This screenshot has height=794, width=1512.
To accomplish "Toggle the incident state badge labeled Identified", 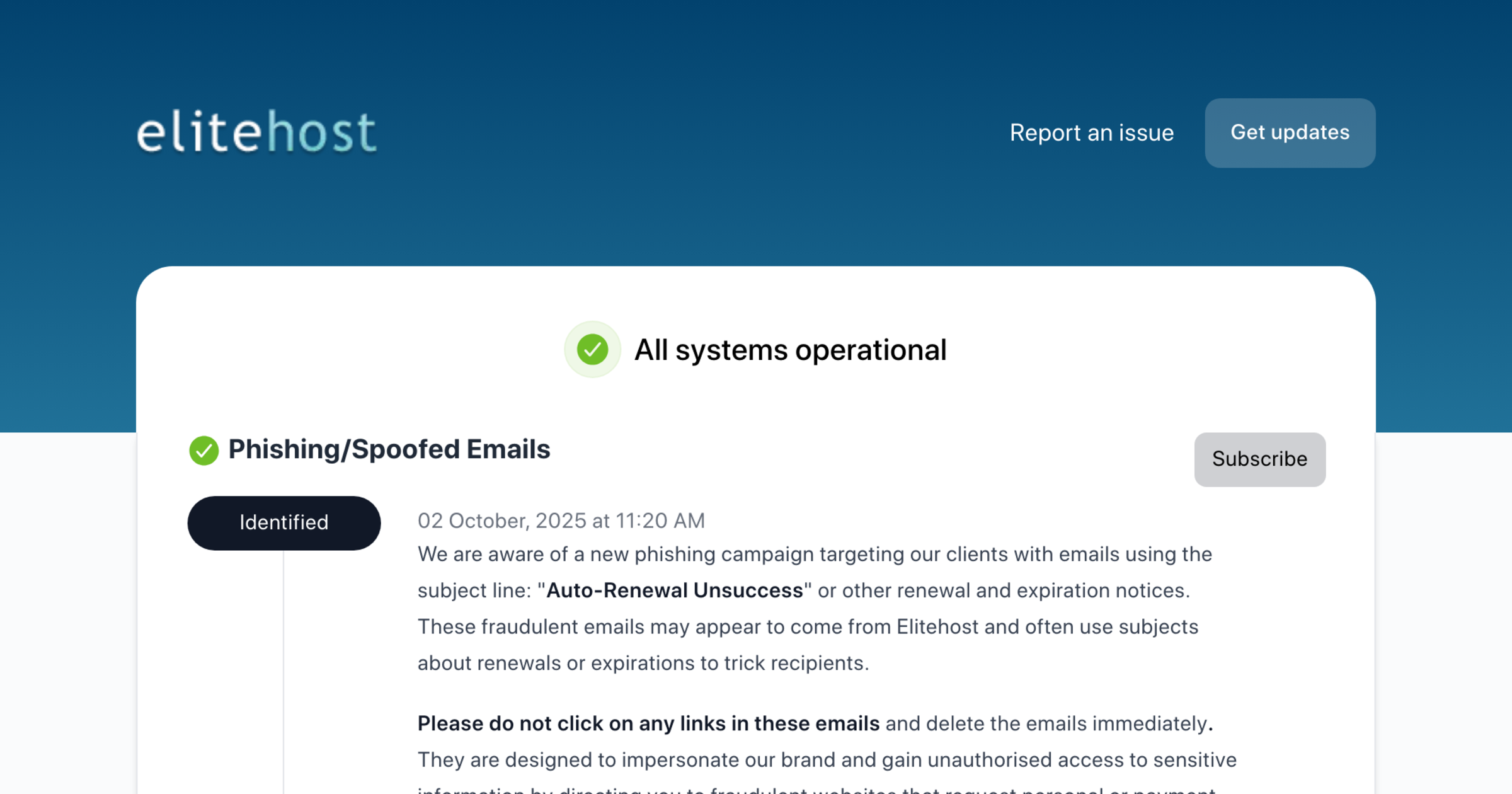I will pyautogui.click(x=283, y=522).
